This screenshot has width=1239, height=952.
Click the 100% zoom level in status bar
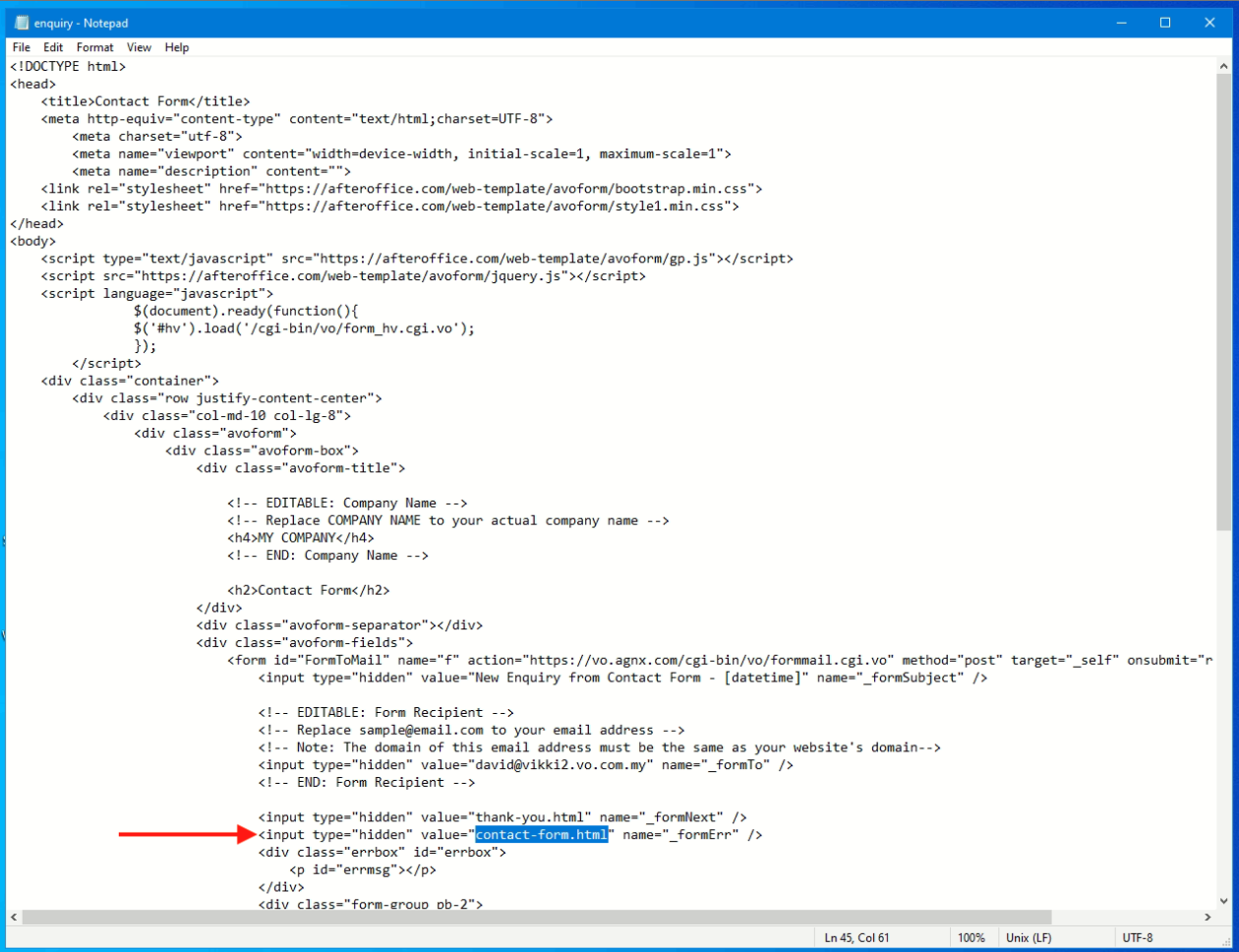click(x=972, y=938)
